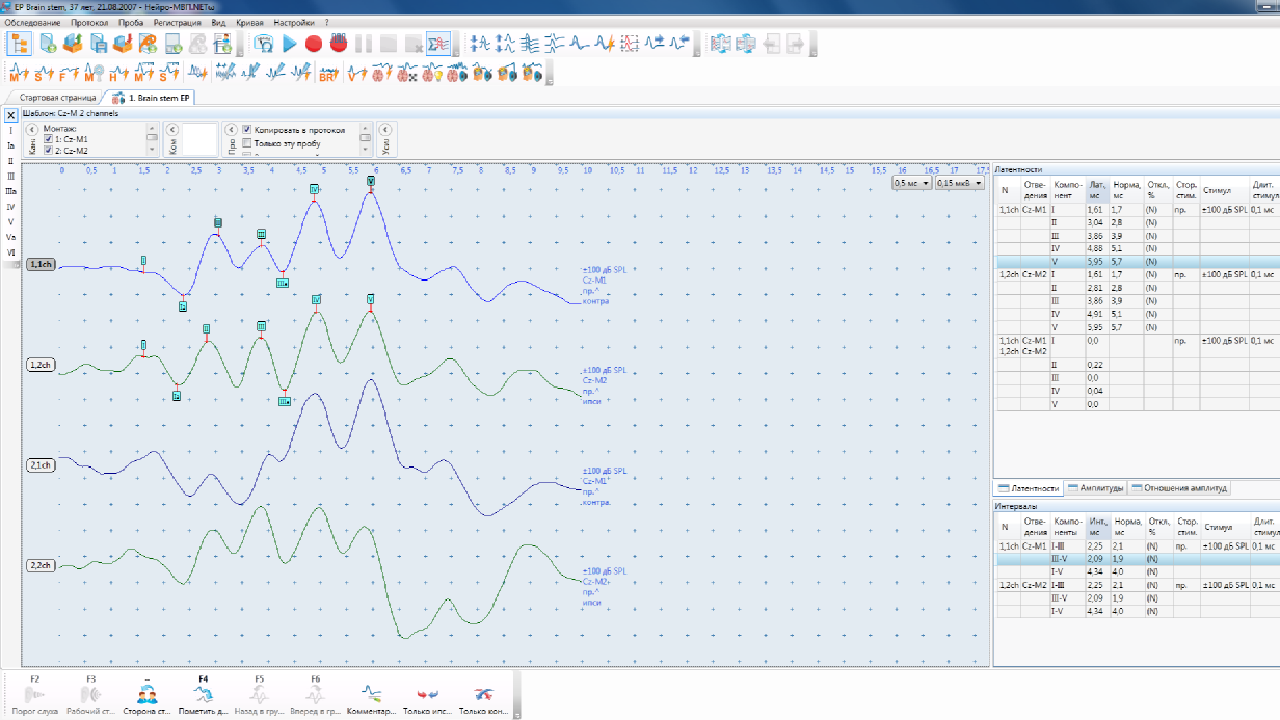Select marker III in left marker list
Screen dimensions: 1280x720
(x=11, y=176)
